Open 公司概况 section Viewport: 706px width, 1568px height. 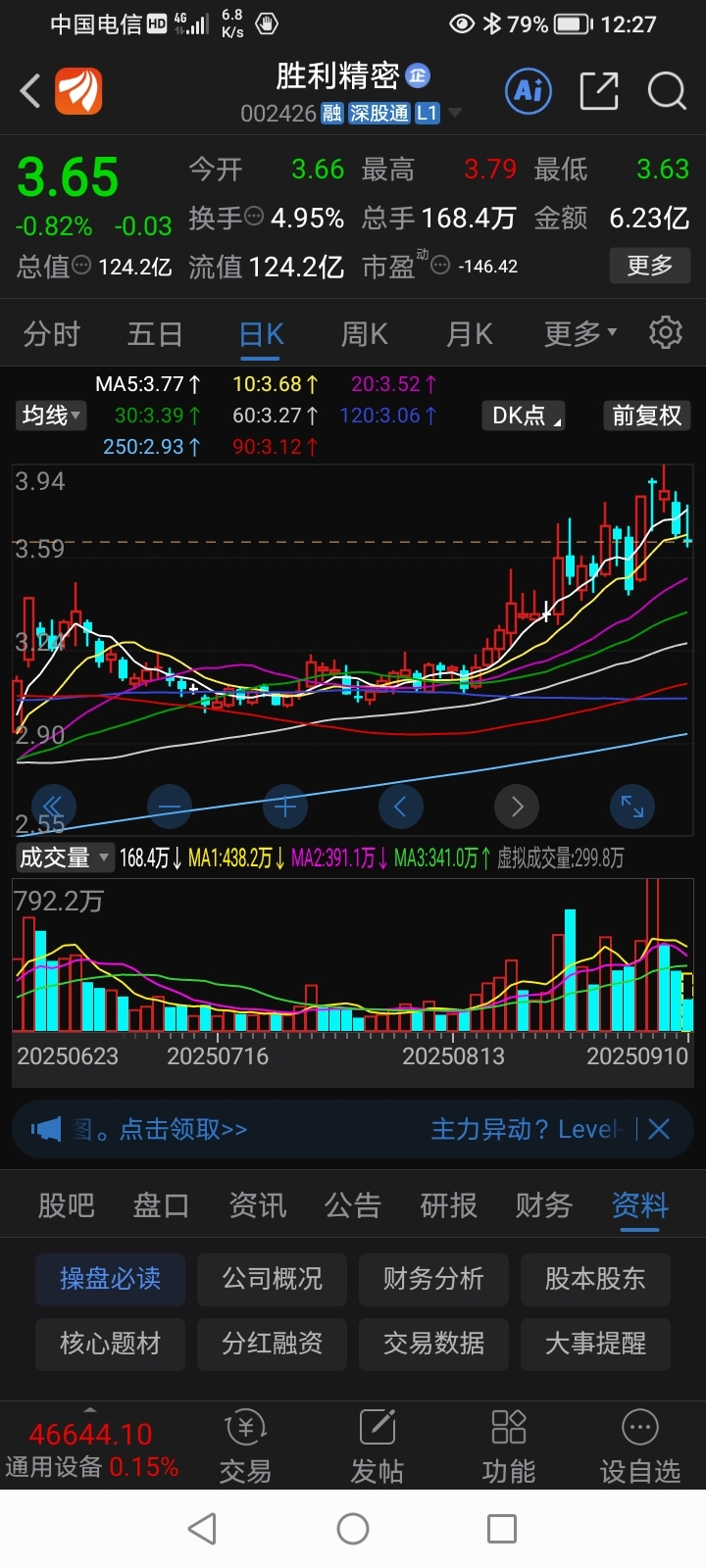tap(272, 1279)
